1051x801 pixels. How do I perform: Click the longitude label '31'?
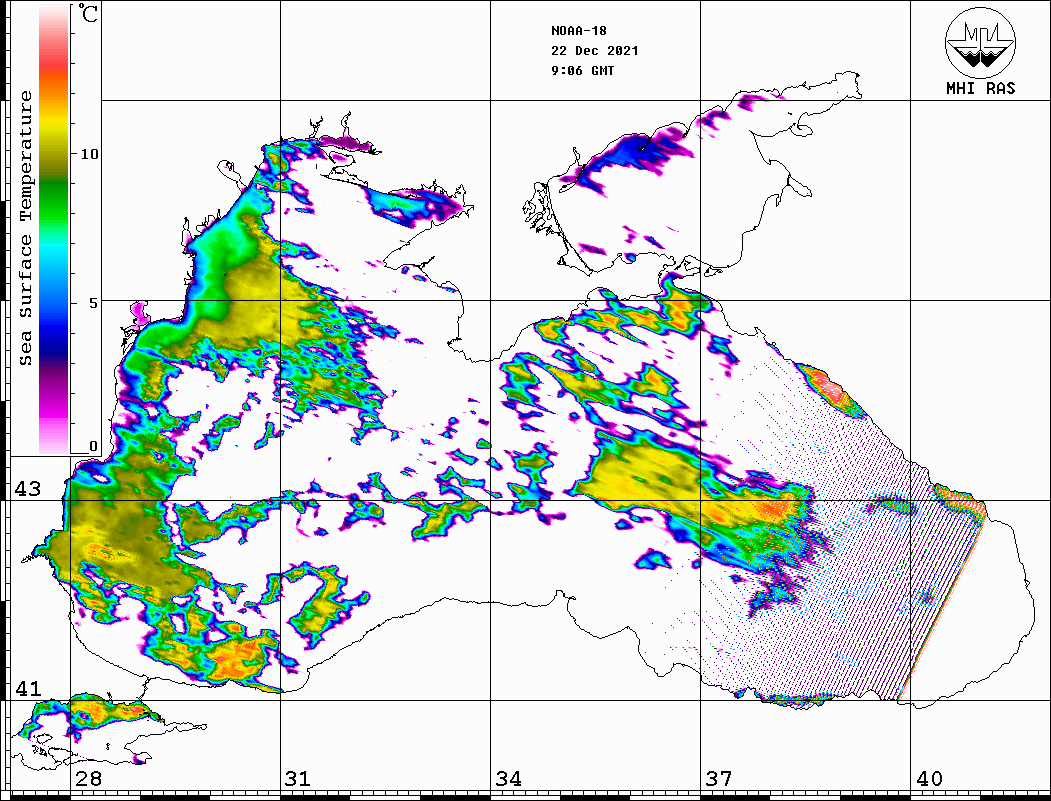pyautogui.click(x=298, y=779)
